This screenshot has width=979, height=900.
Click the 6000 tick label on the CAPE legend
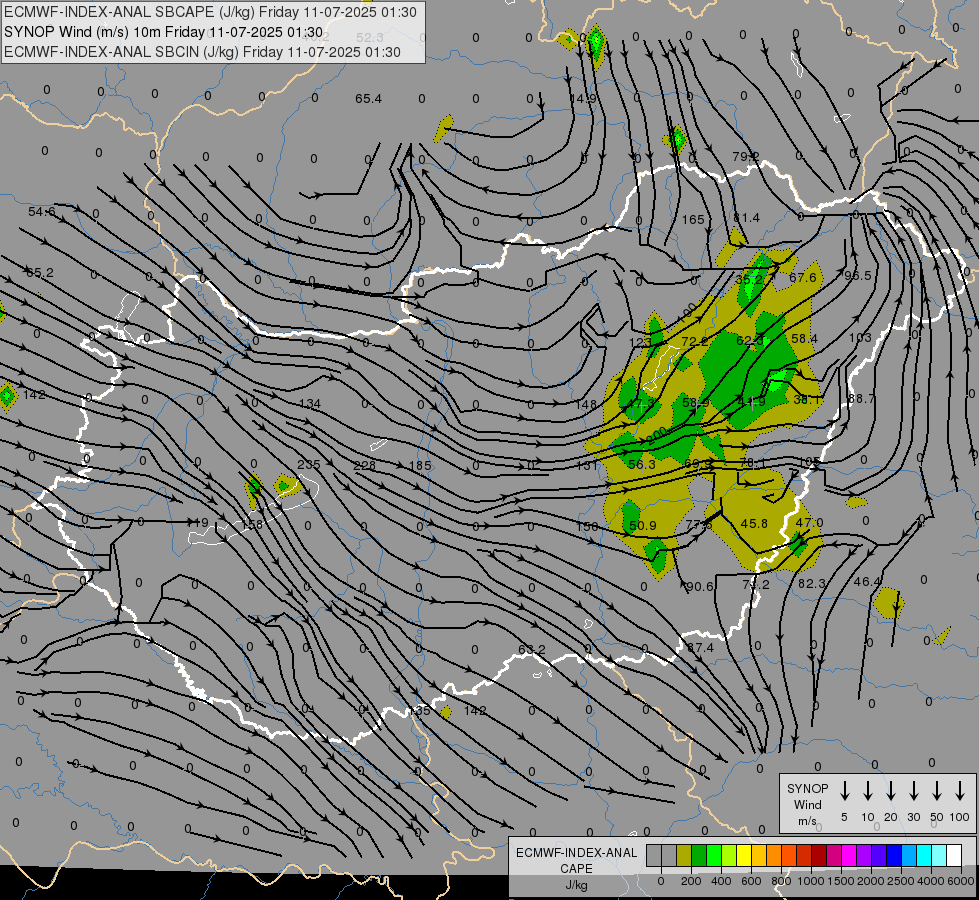(x=960, y=881)
